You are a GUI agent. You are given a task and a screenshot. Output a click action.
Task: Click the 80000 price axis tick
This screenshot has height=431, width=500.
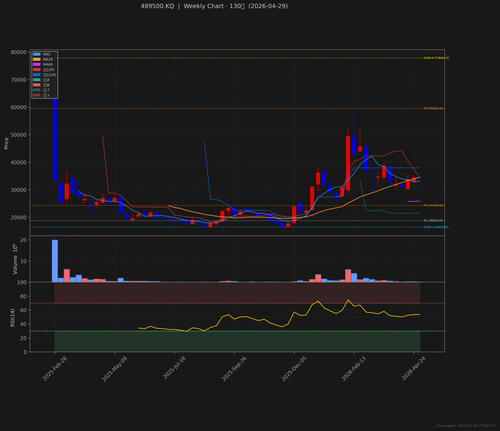19,52
